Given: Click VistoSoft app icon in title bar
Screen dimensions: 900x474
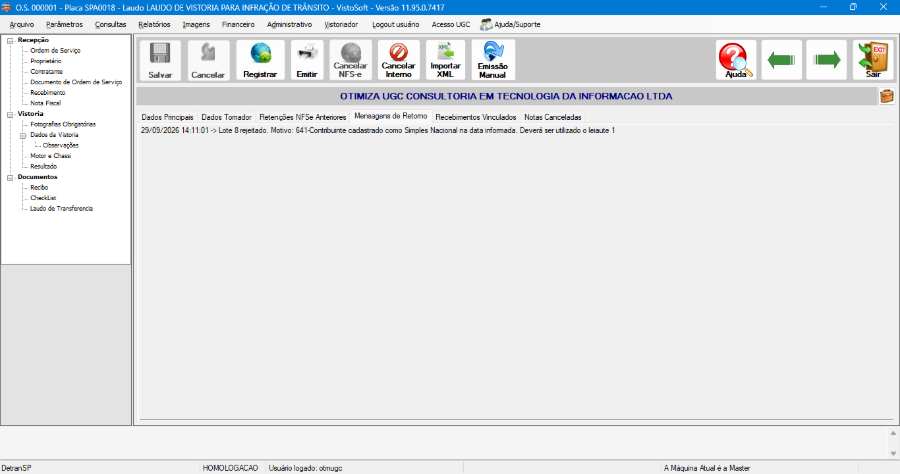Looking at the screenshot, I should click(x=7, y=7).
